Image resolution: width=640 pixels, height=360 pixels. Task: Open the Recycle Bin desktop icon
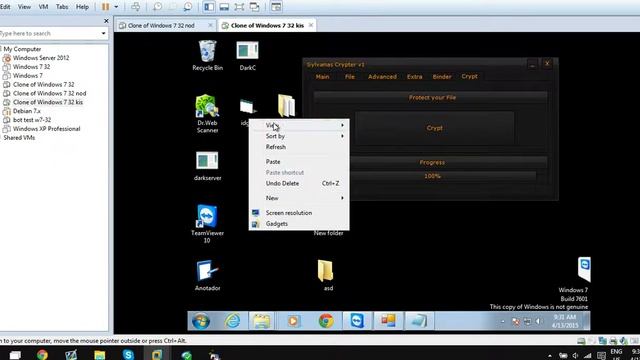tap(207, 56)
